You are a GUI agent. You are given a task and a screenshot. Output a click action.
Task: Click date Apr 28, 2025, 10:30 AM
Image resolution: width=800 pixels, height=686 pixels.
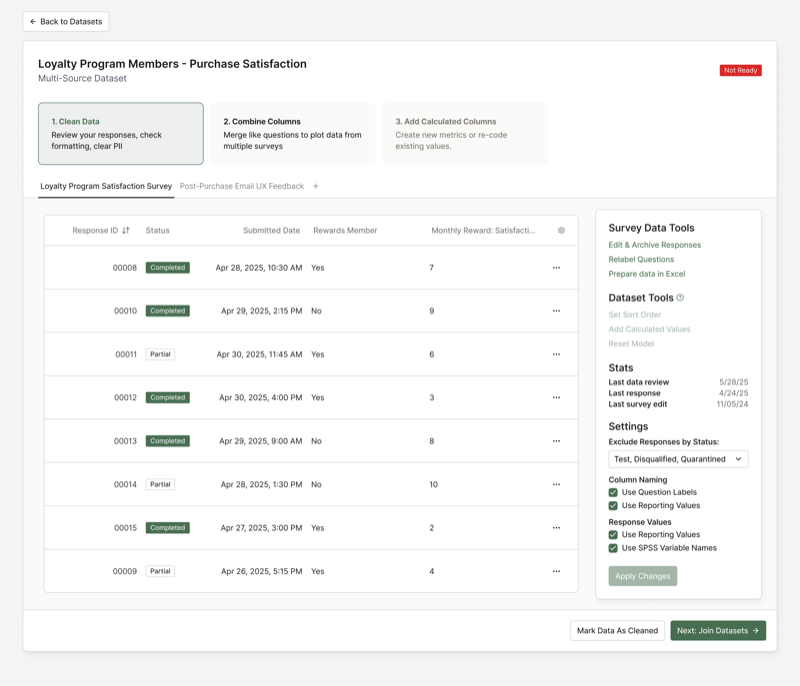click(259, 268)
